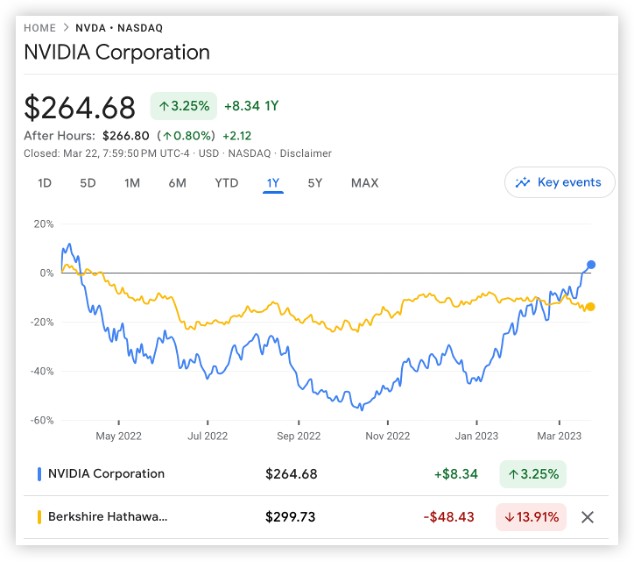Screen dimensions: 634x562
Task: Switch to the 6M range
Action: click(177, 183)
